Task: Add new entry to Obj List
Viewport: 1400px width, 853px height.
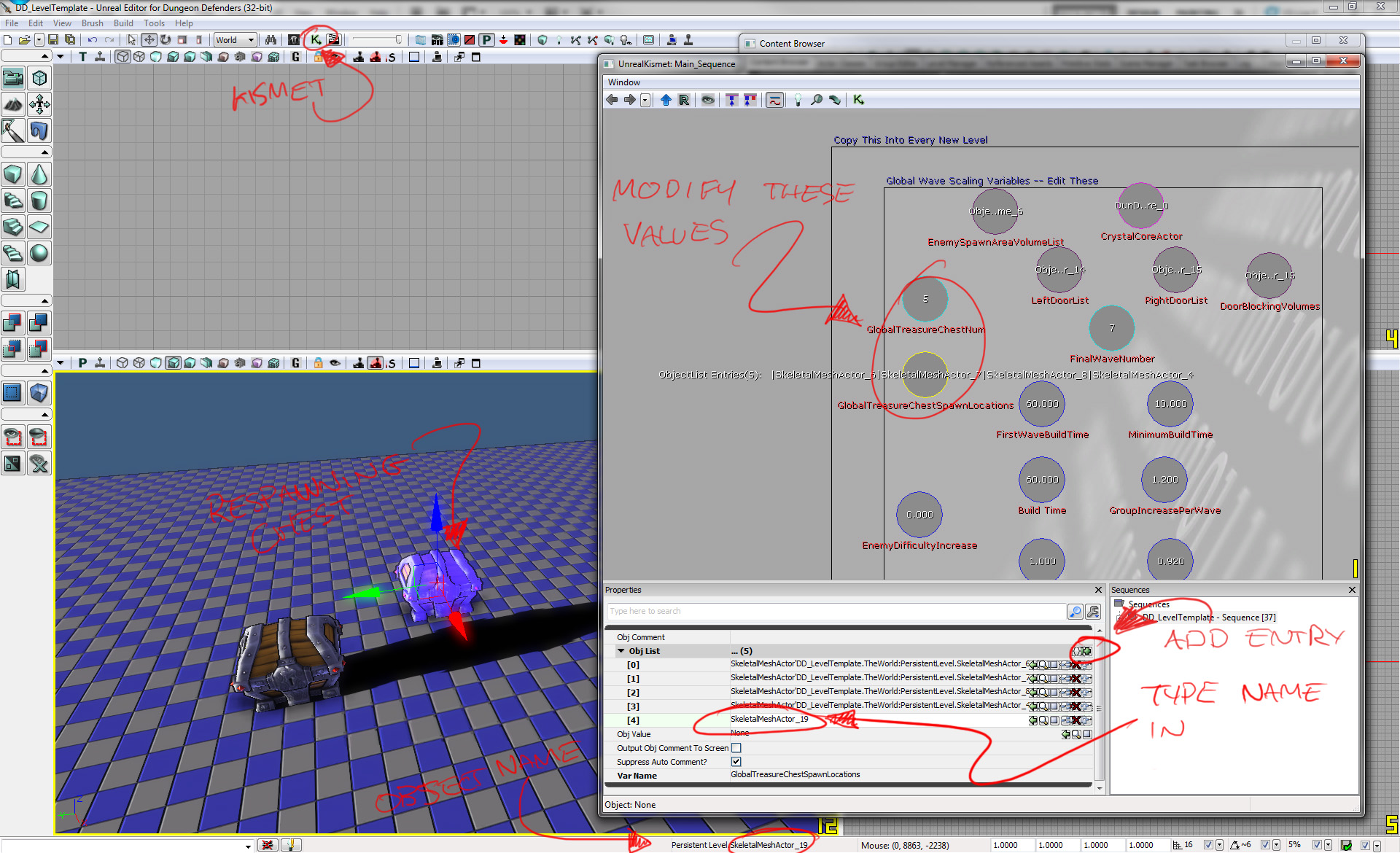Action: pyautogui.click(x=1086, y=651)
